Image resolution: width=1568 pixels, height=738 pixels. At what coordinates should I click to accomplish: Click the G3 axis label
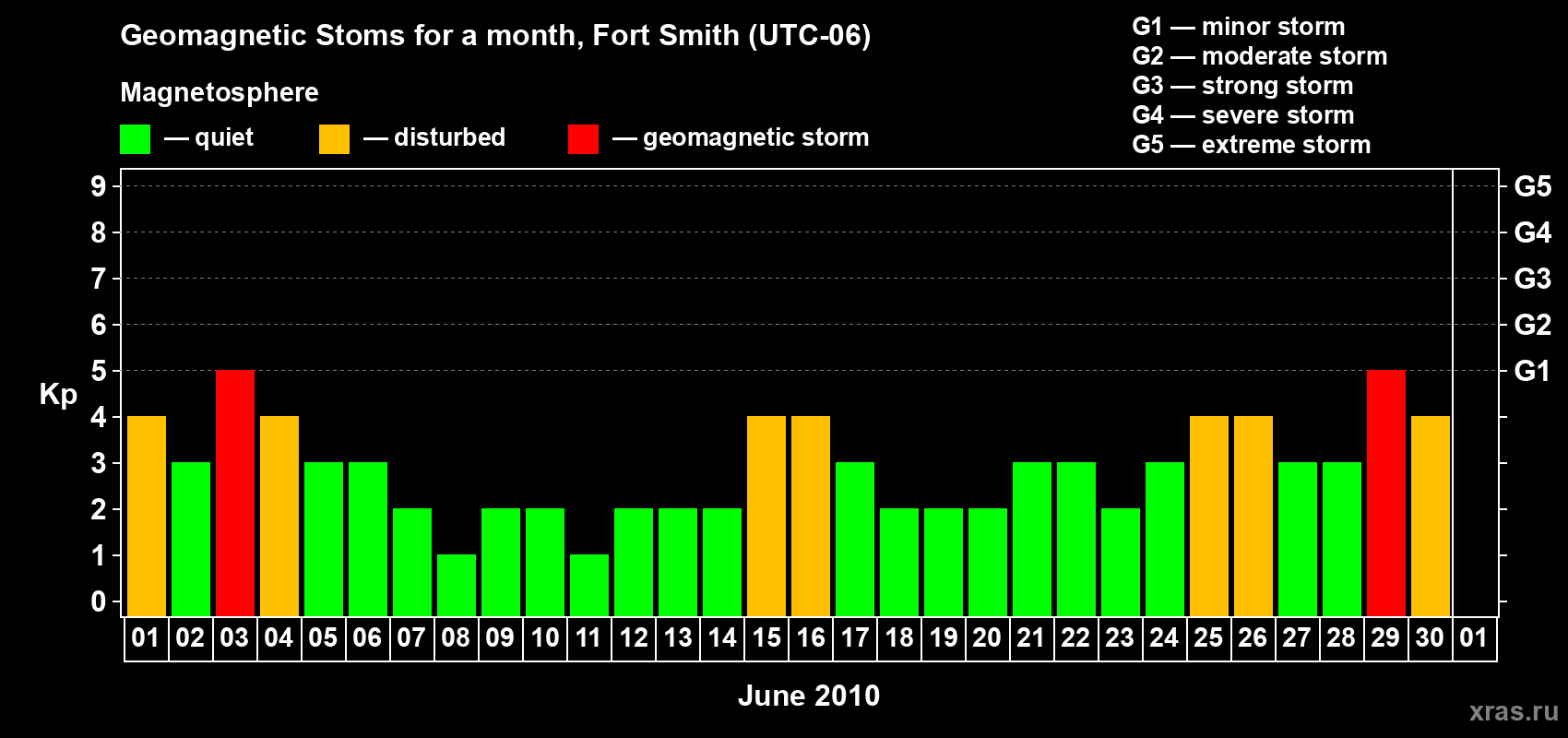1533,279
